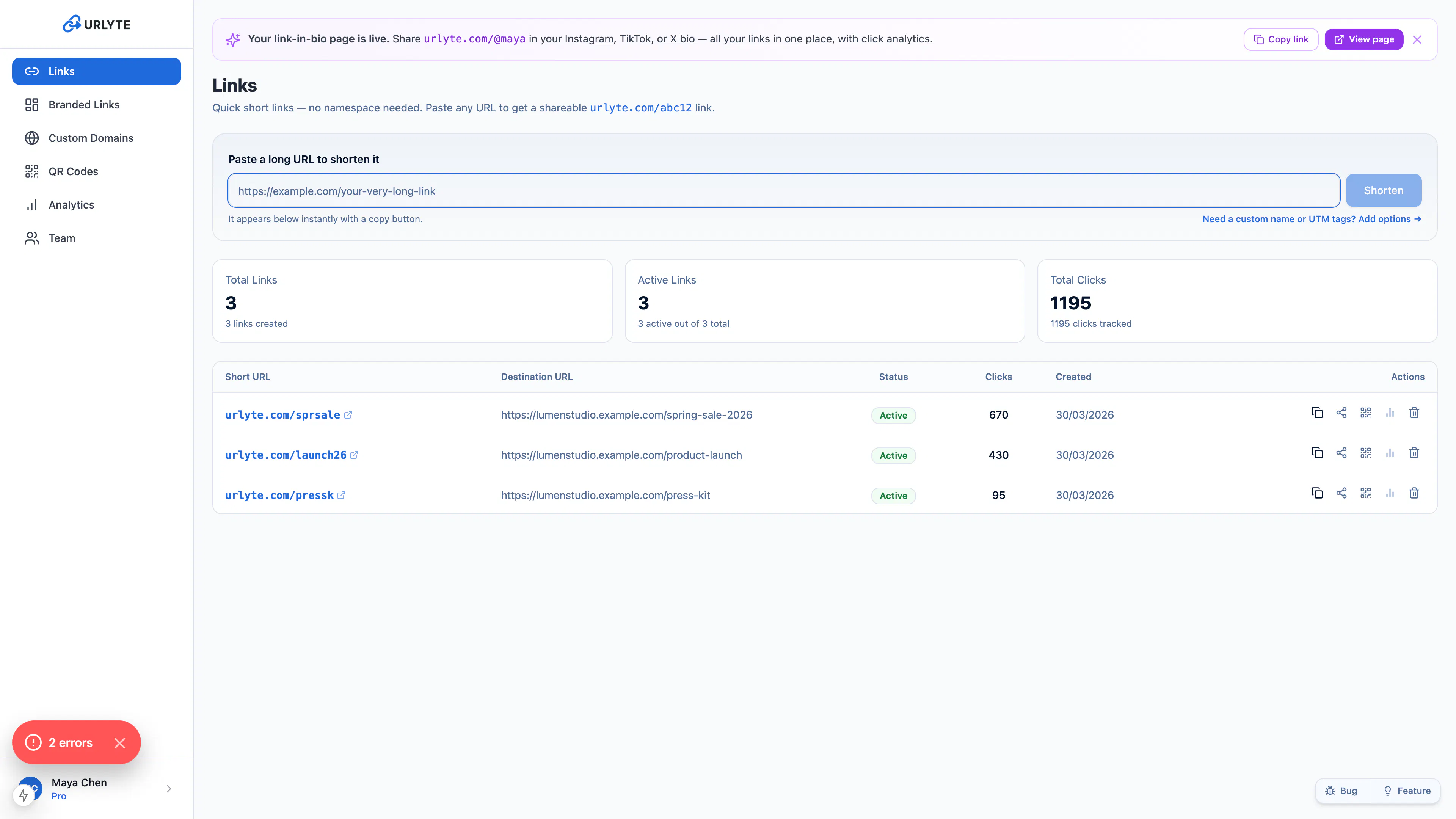Open the Links sidebar item
This screenshot has width=1456, height=819.
click(x=97, y=71)
